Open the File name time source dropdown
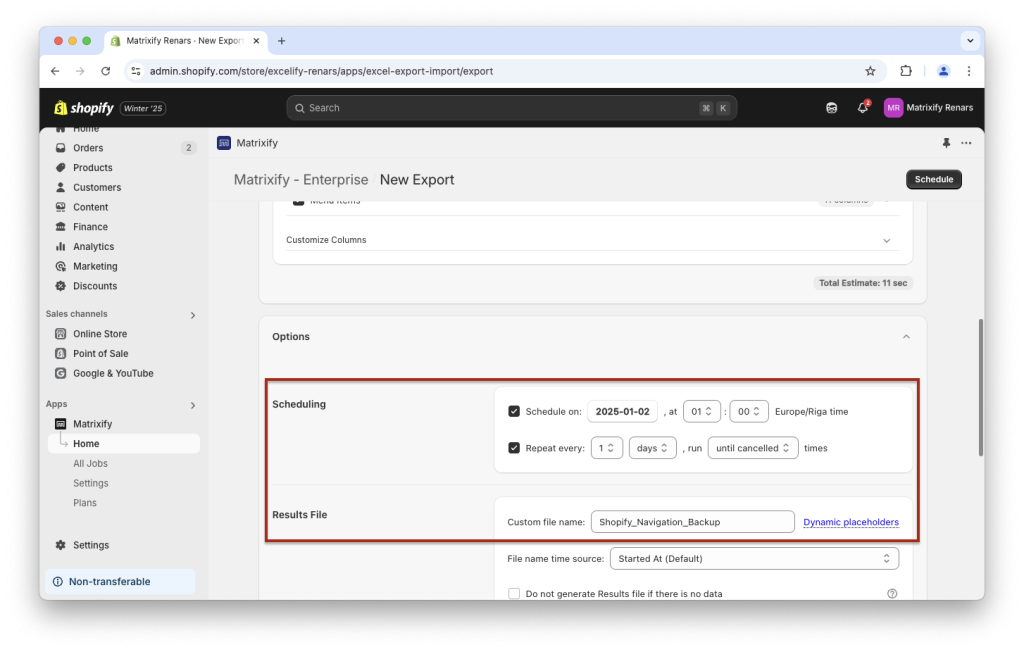 753,559
